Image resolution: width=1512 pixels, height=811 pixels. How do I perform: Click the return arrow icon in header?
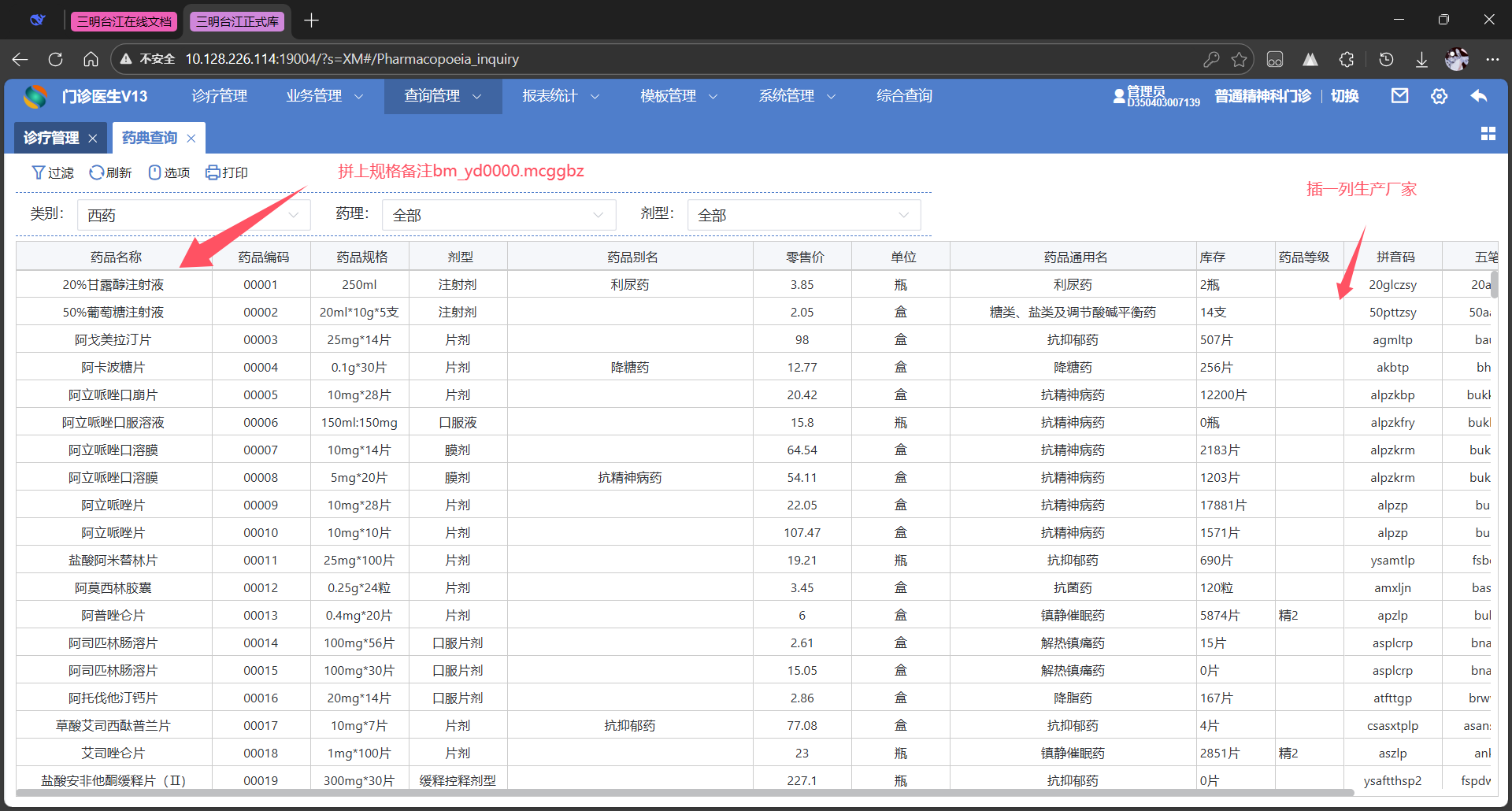[1478, 96]
